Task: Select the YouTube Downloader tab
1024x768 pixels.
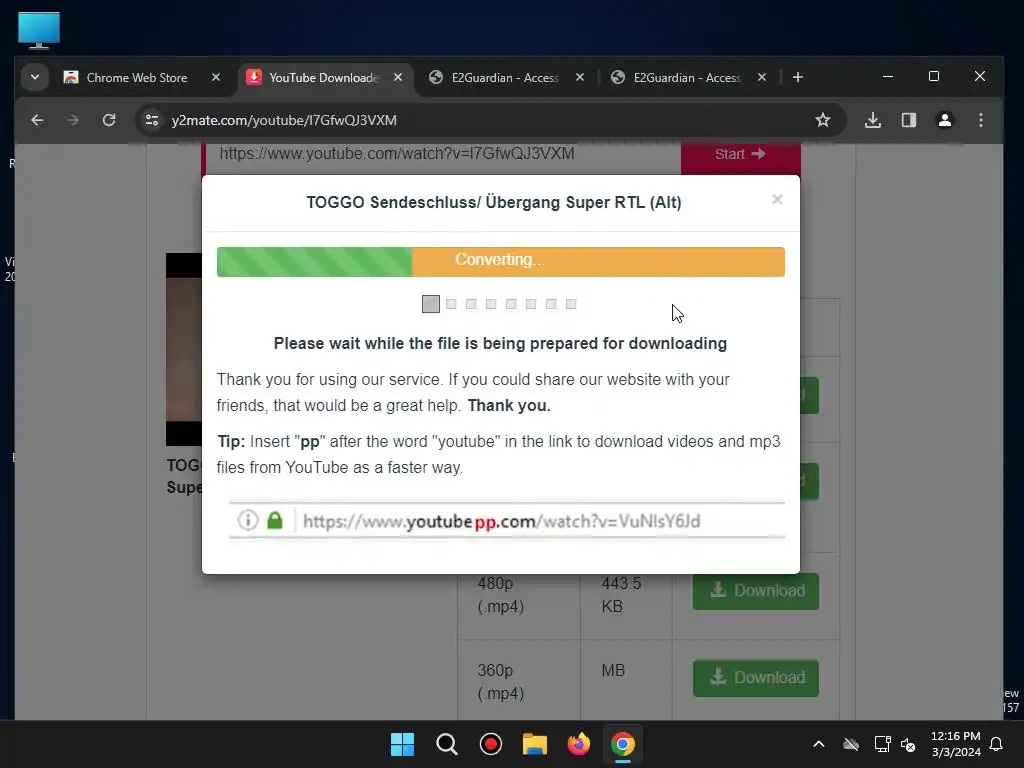Action: coord(325,78)
